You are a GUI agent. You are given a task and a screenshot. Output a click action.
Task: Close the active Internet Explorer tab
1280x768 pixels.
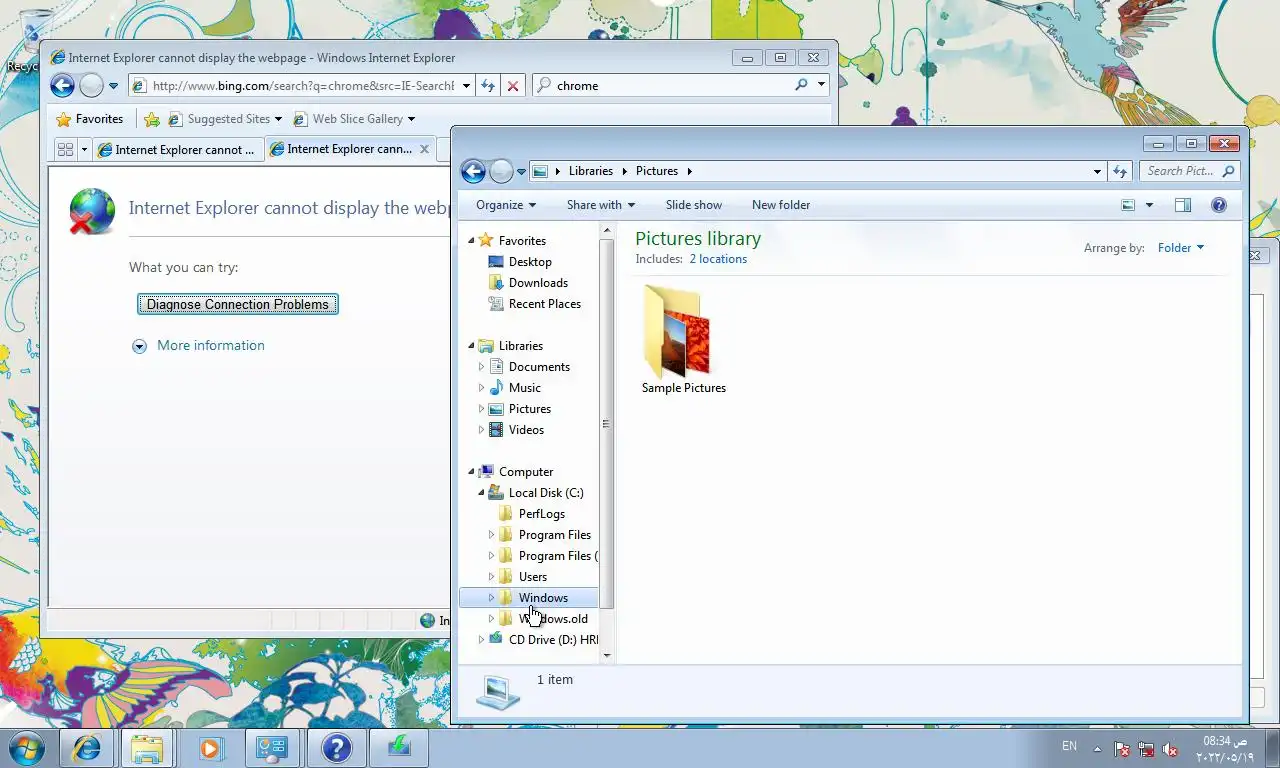click(424, 149)
